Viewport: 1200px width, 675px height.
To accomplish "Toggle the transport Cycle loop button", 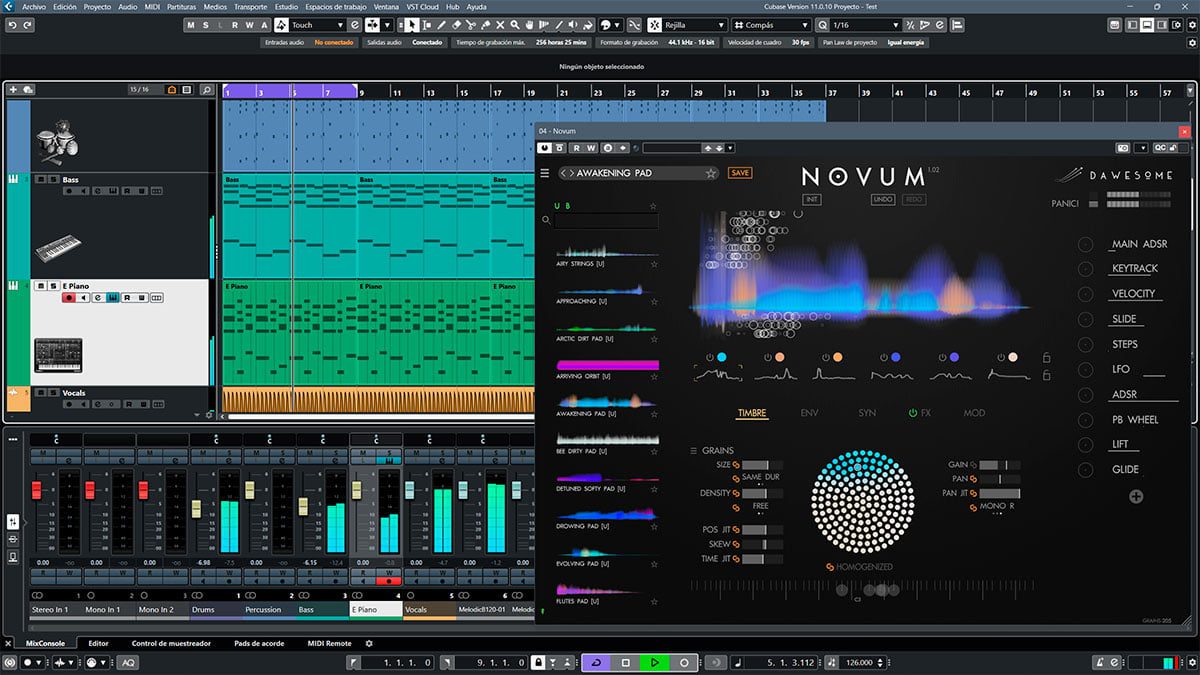I will point(596,662).
